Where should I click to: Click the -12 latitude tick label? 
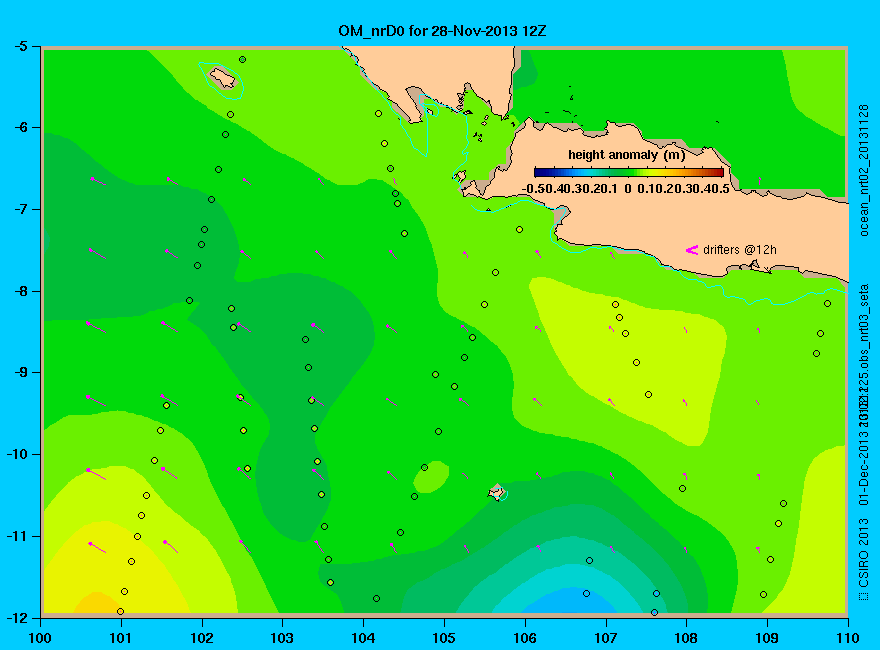tap(16, 617)
